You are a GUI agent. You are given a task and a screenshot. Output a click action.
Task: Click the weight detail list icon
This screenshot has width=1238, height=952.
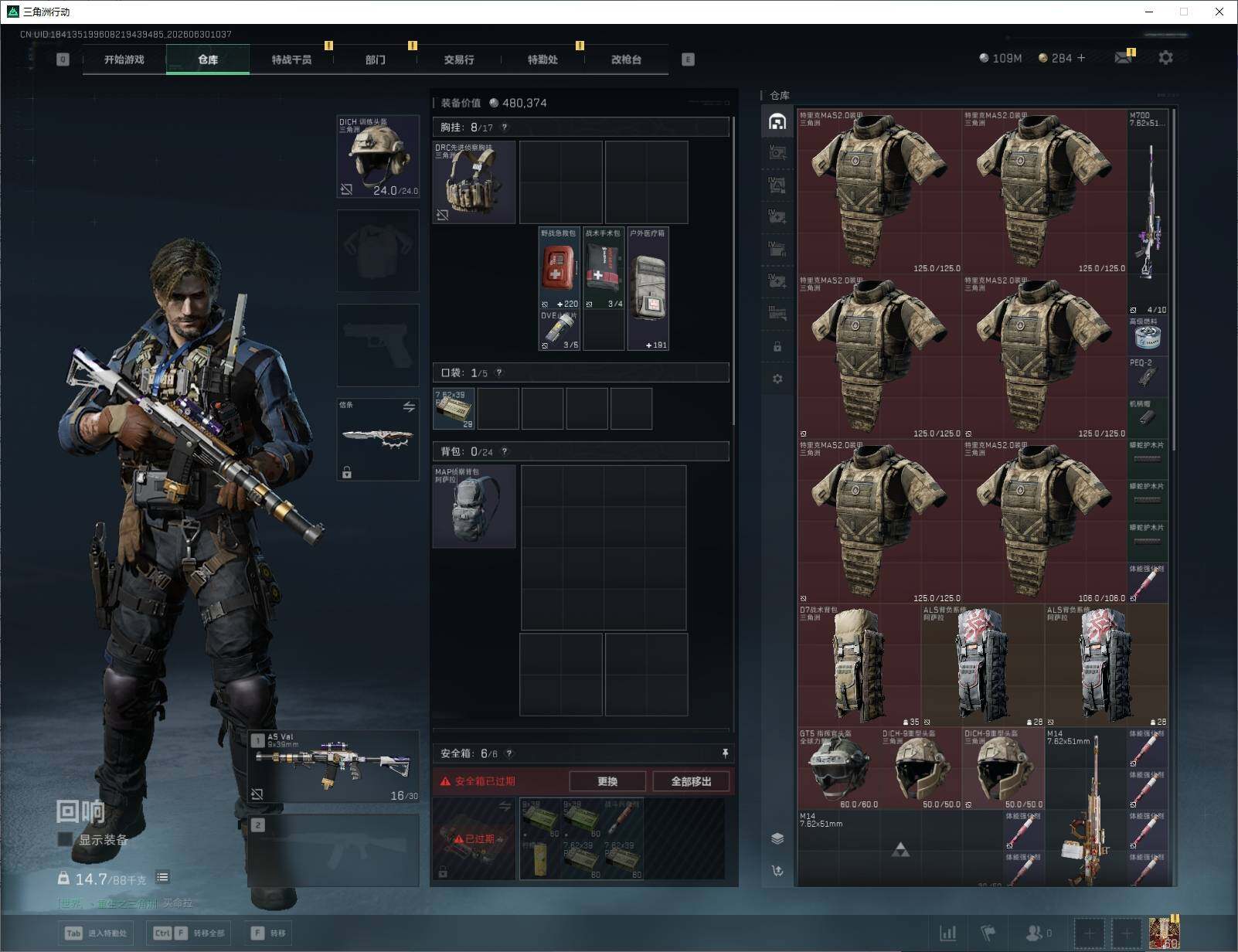tap(162, 877)
